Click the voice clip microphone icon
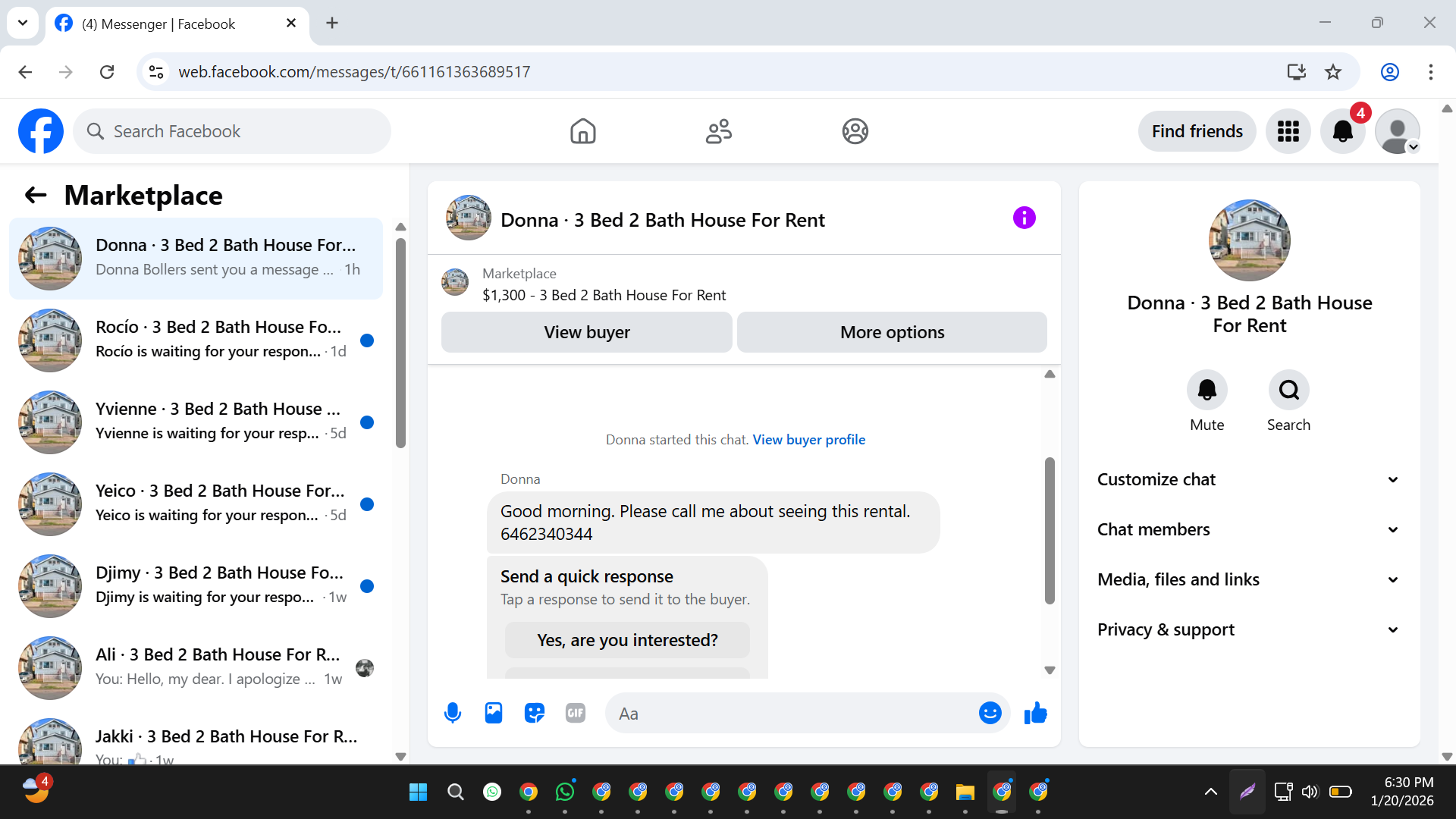 pos(453,713)
